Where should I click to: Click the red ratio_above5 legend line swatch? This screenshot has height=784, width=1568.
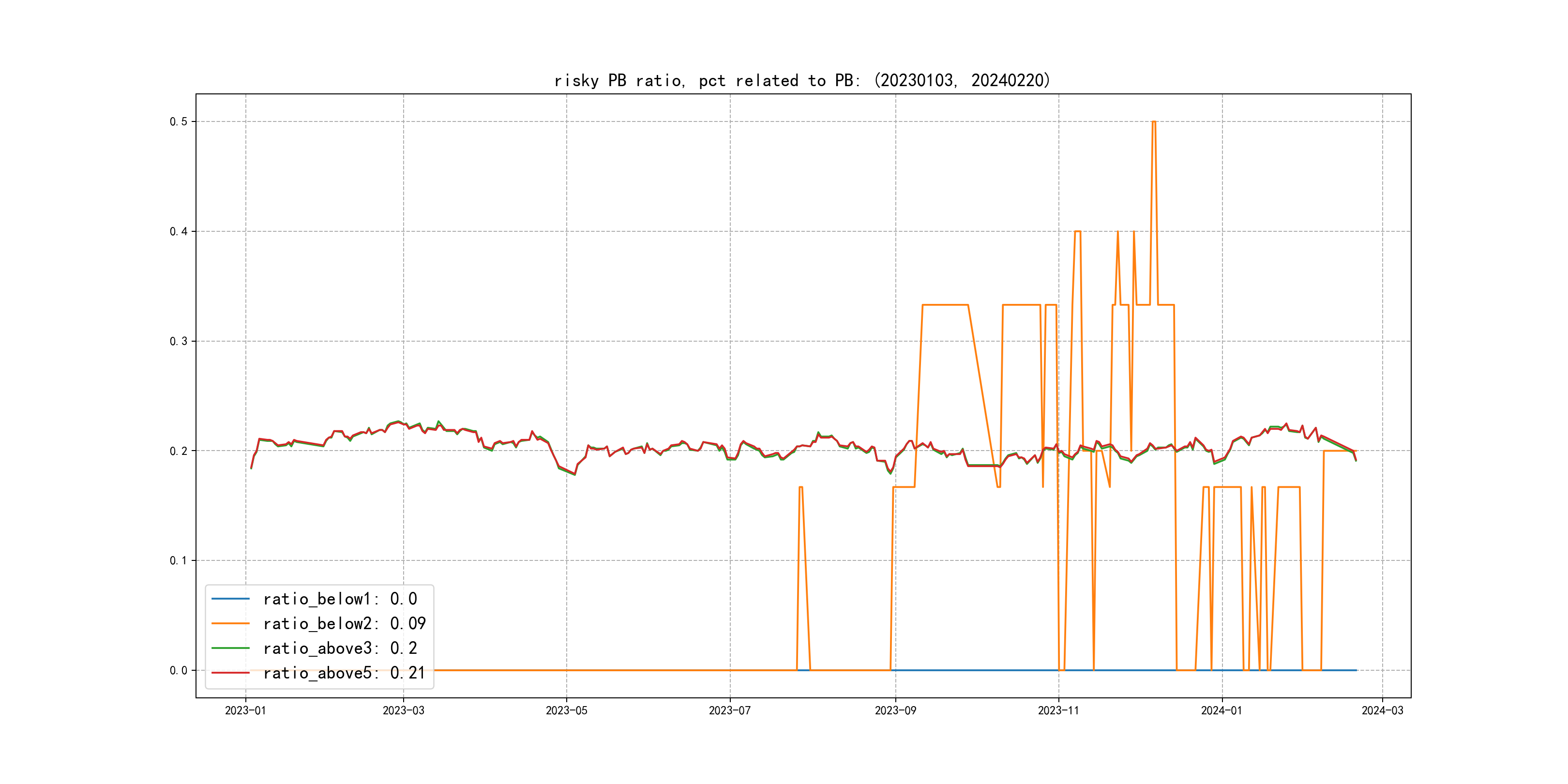pos(230,673)
